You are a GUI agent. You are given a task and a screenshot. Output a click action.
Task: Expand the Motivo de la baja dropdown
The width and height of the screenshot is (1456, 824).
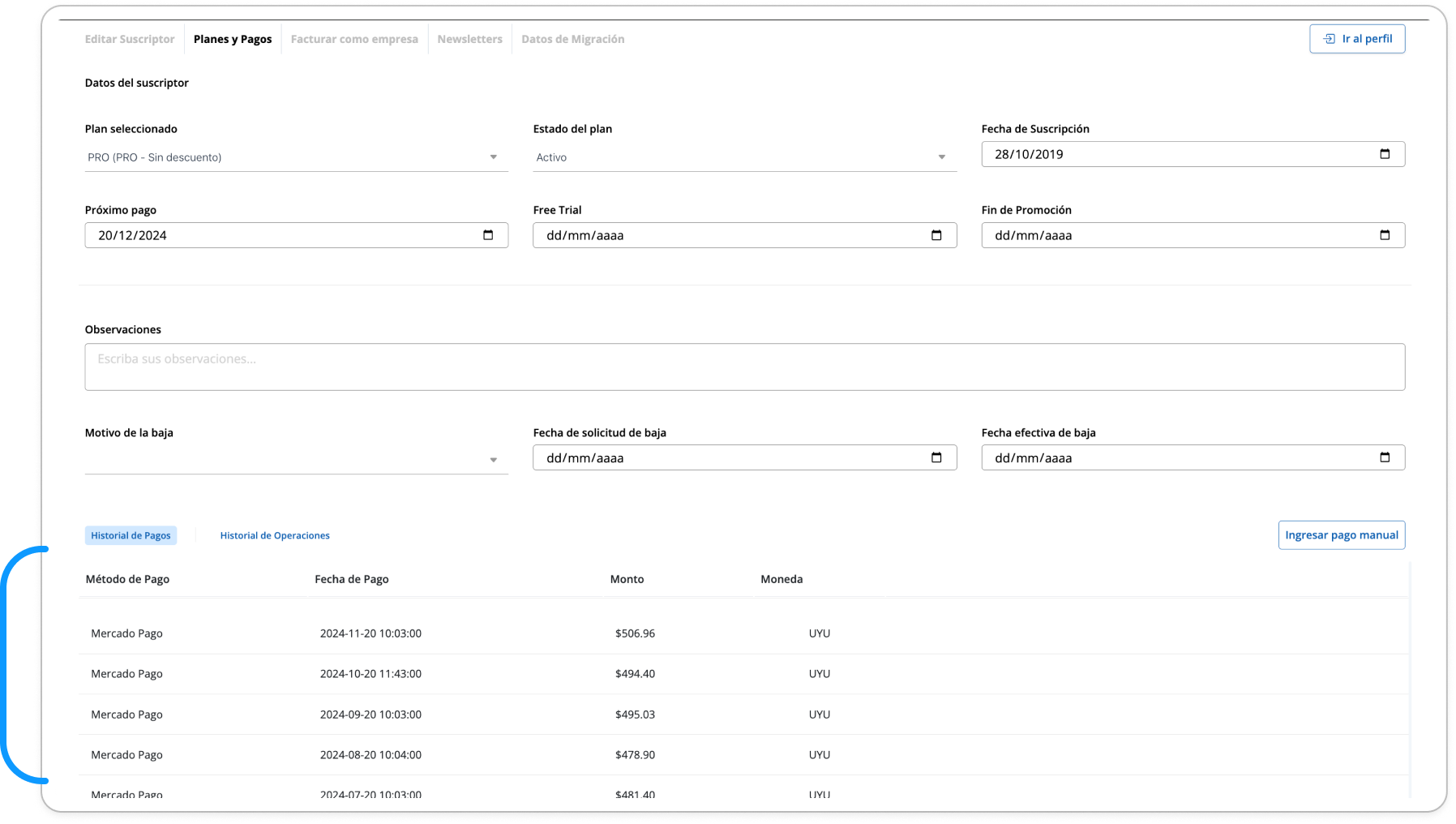point(297,460)
